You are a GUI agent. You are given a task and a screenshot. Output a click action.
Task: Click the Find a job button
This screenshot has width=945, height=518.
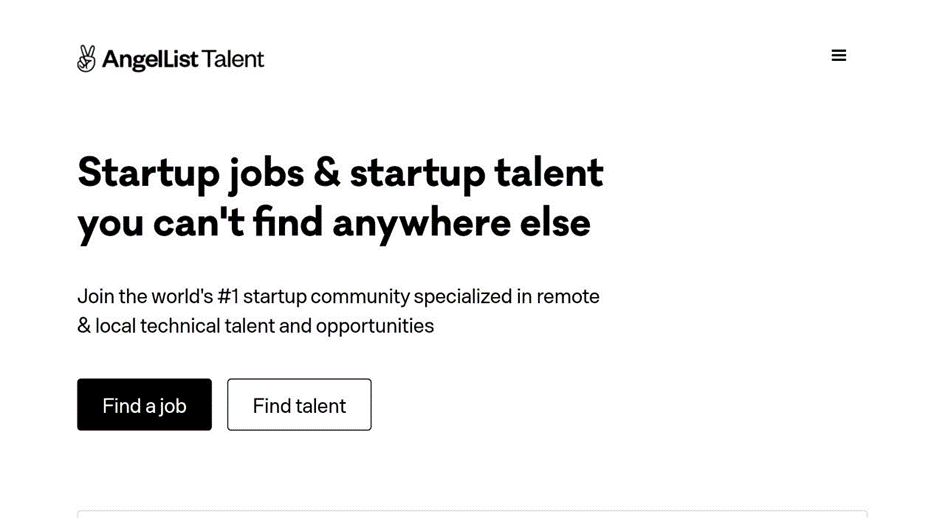[x=144, y=405]
